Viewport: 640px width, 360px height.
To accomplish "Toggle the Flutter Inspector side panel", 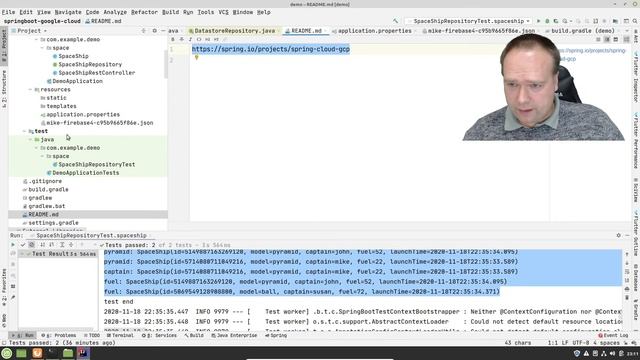I will pos(636,79).
